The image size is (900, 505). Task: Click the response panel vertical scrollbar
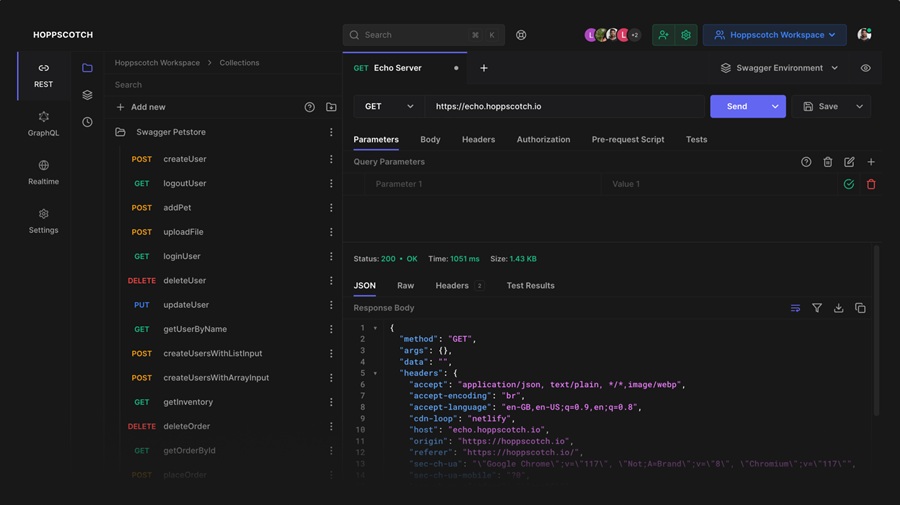click(x=876, y=330)
